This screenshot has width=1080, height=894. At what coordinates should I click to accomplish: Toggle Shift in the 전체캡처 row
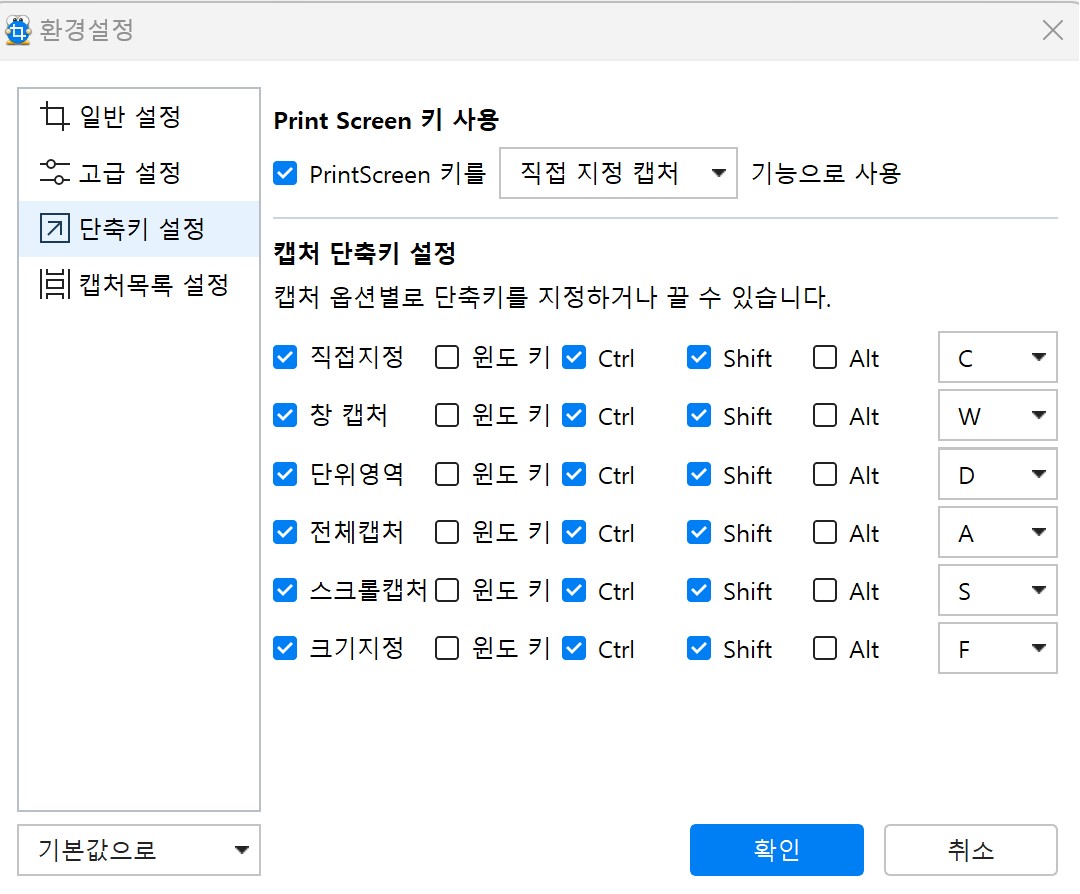coord(699,532)
